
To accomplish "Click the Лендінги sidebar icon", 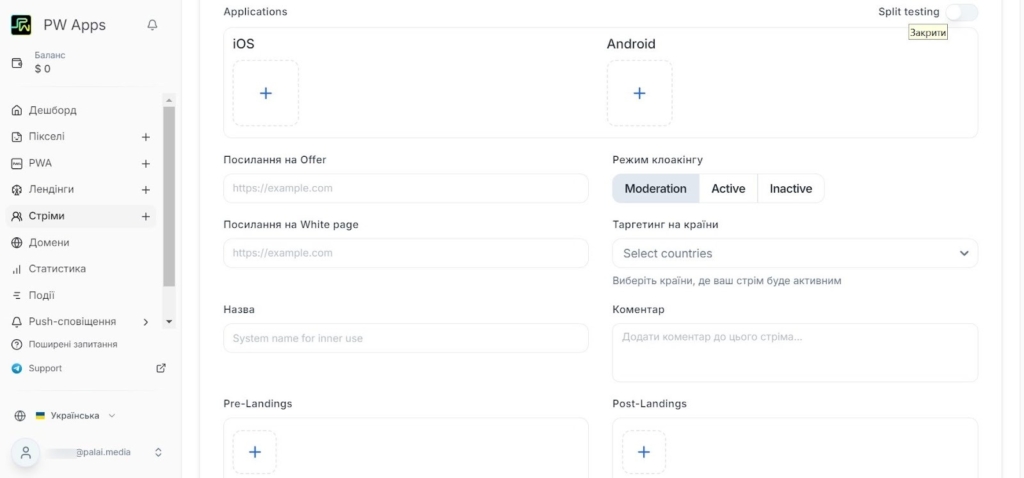I will pyautogui.click(x=17, y=190).
